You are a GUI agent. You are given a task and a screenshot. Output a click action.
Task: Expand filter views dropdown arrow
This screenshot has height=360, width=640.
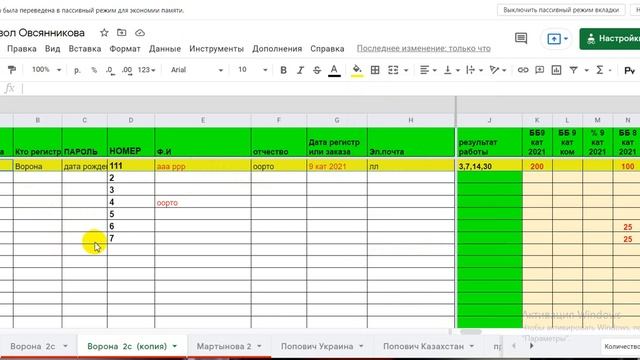[586, 70]
